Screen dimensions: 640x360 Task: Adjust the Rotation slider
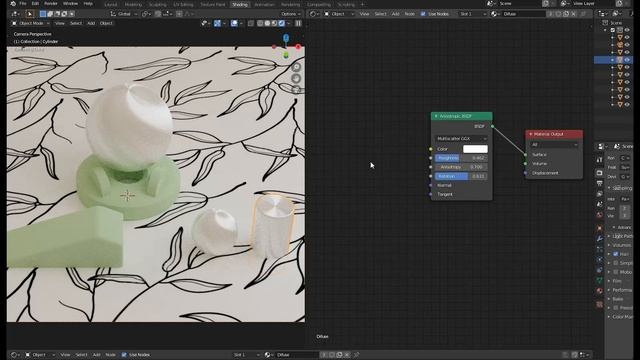(x=461, y=176)
